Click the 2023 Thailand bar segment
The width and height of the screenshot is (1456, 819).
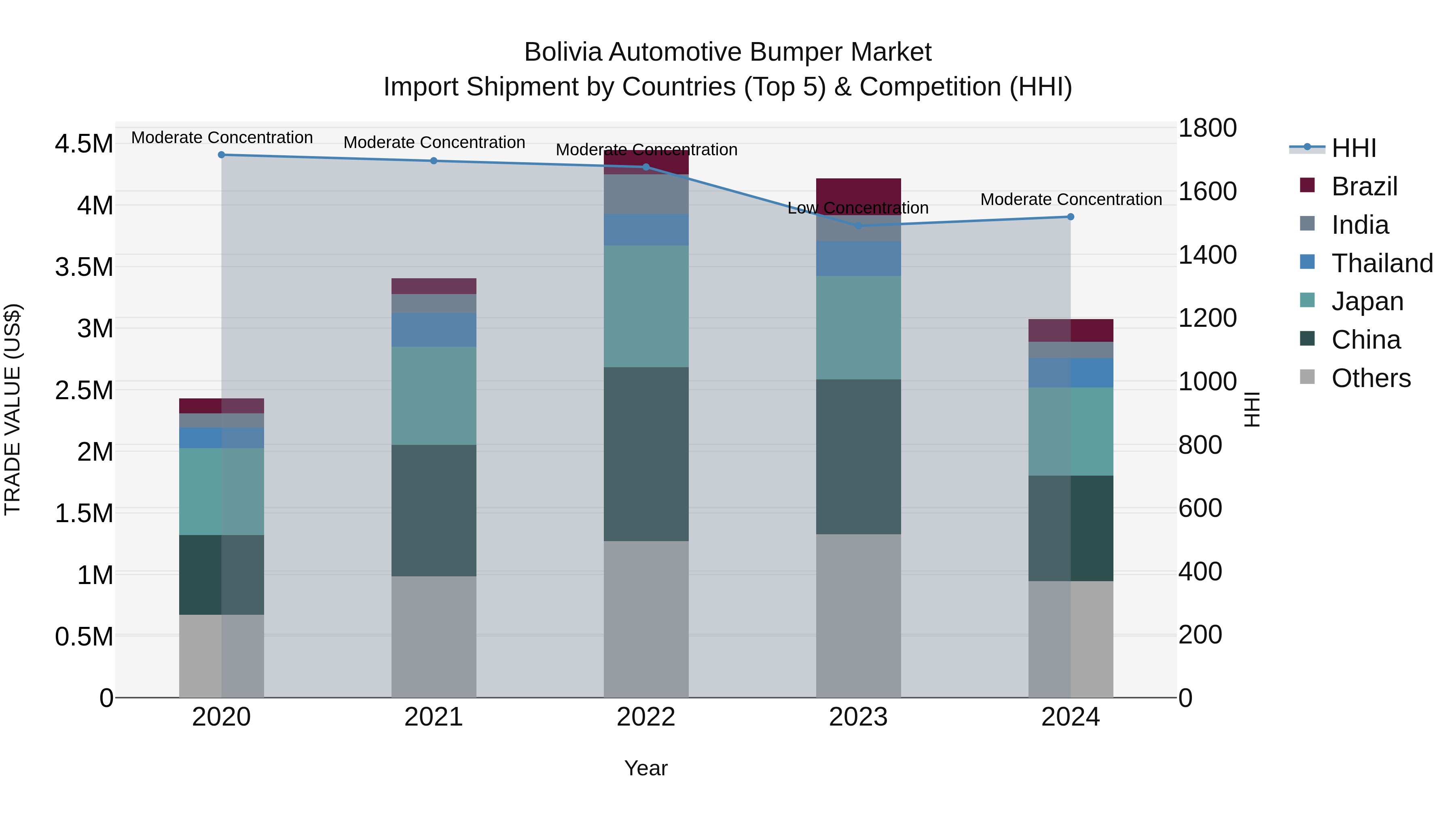(x=859, y=259)
